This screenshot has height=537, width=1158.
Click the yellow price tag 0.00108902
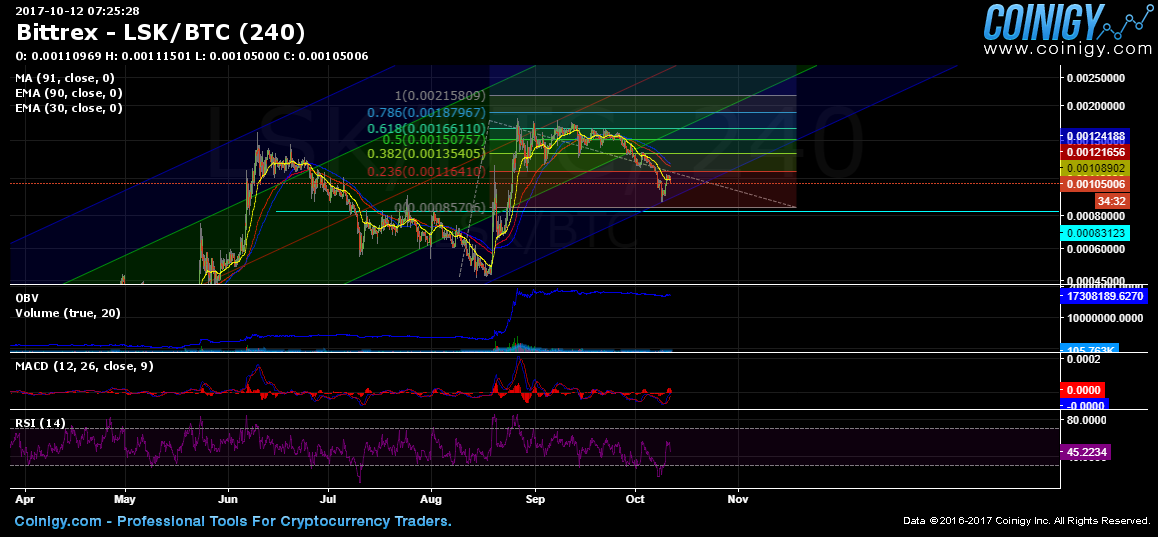pos(1094,168)
